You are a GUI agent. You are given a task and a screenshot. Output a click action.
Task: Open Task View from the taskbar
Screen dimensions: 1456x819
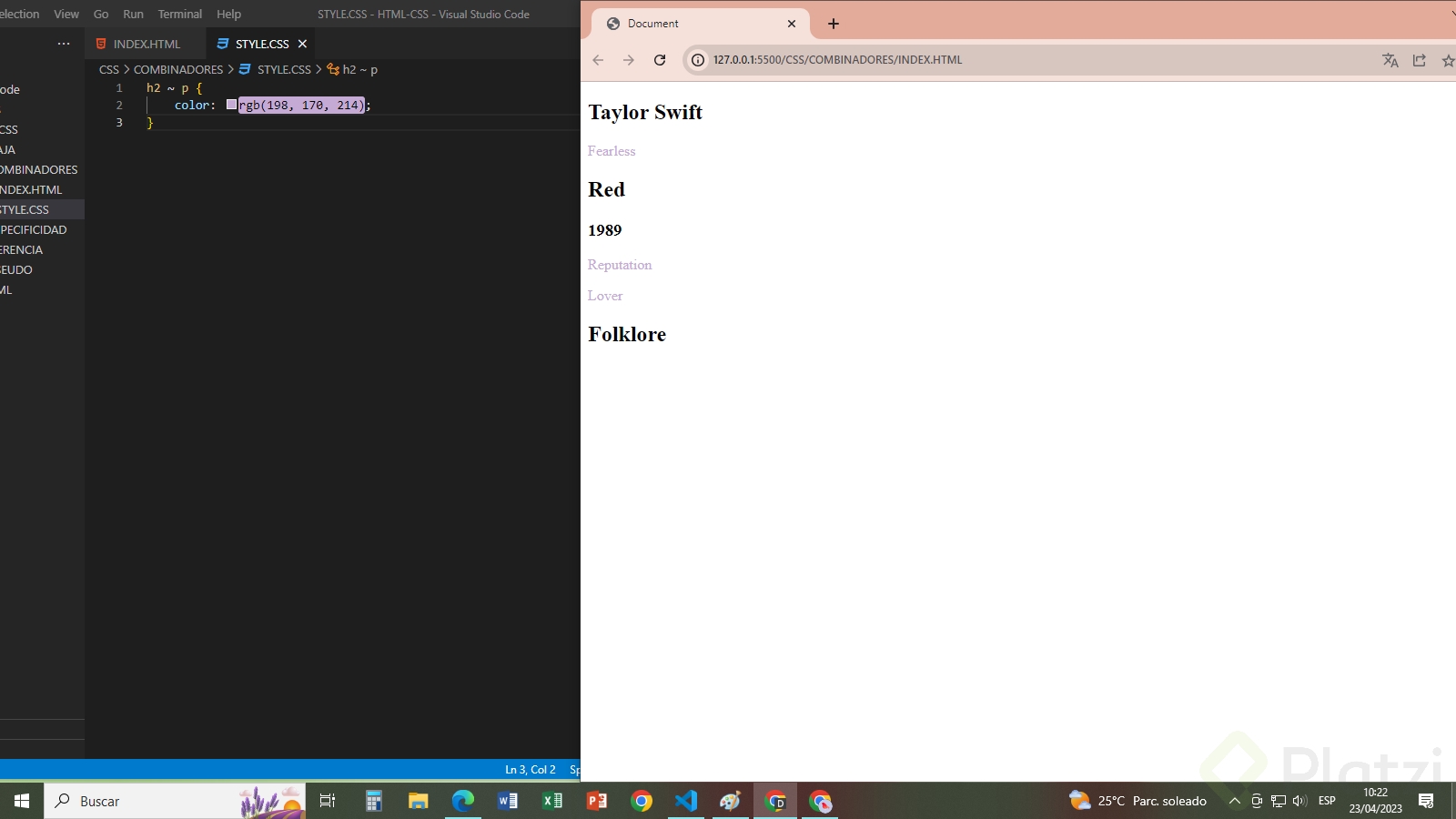(x=328, y=801)
